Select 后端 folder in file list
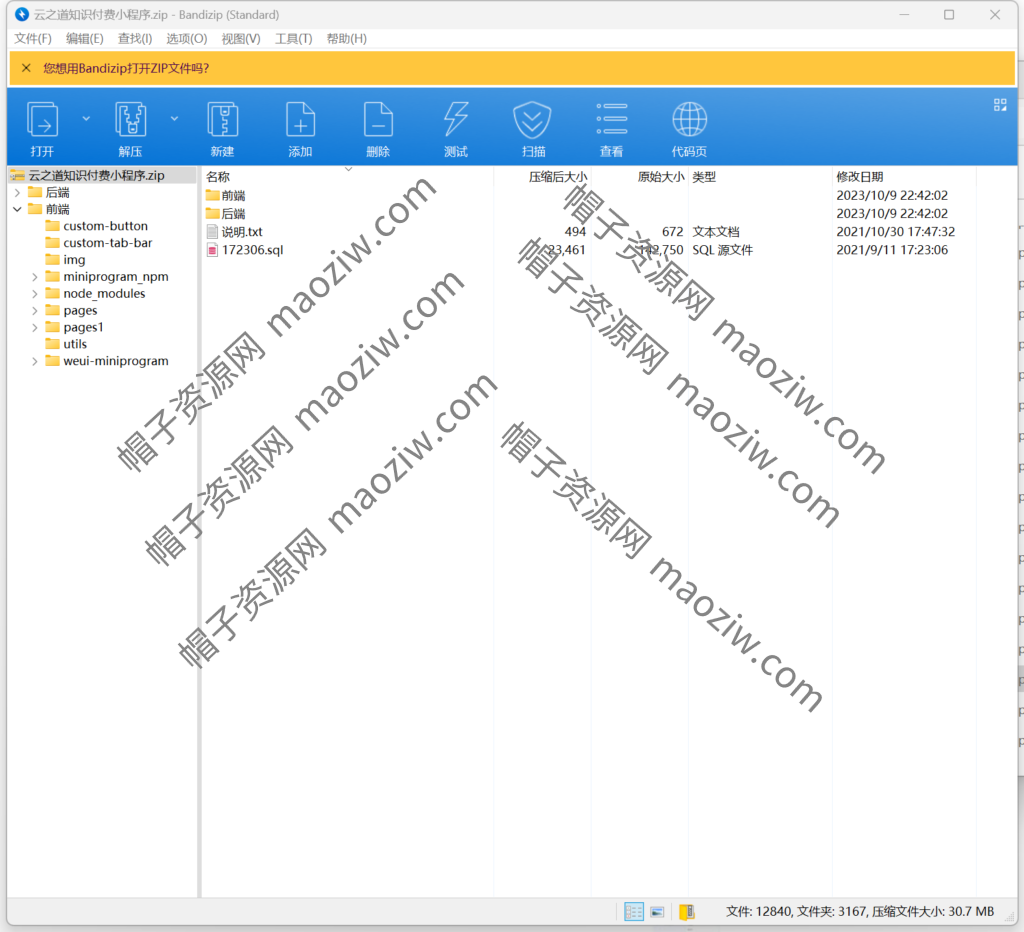 [233, 214]
